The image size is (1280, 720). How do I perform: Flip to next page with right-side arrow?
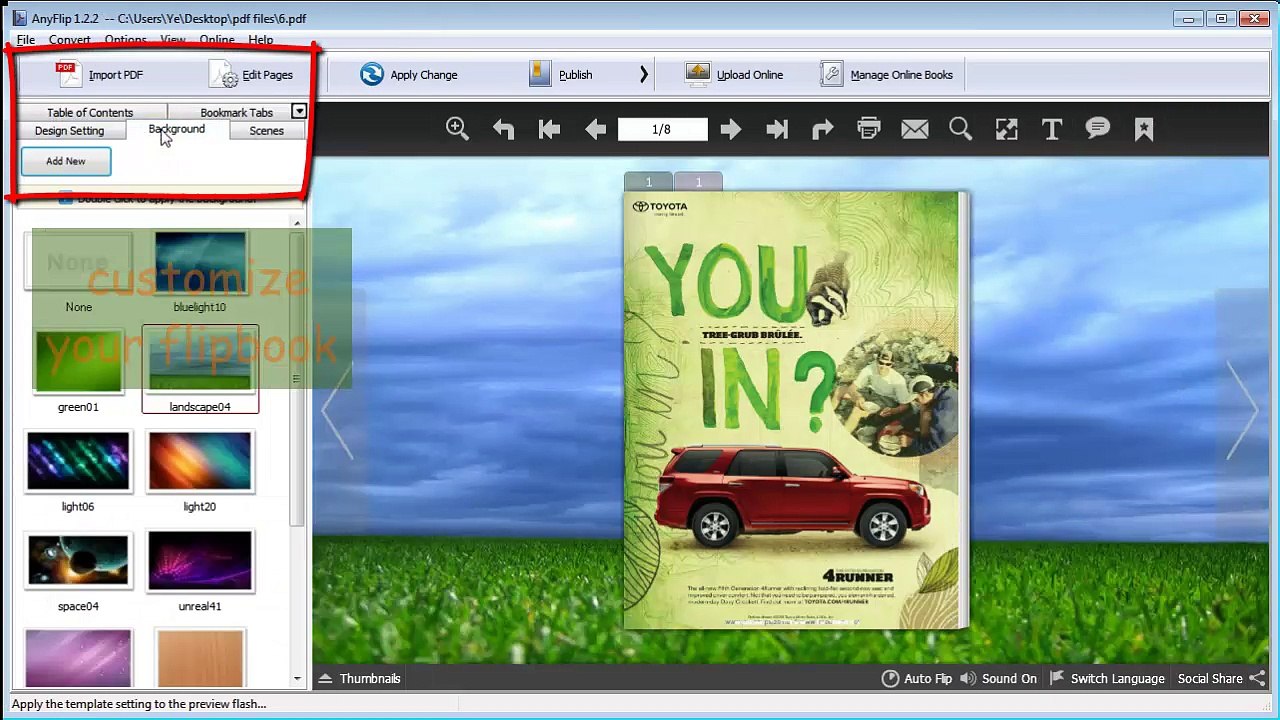point(1242,410)
